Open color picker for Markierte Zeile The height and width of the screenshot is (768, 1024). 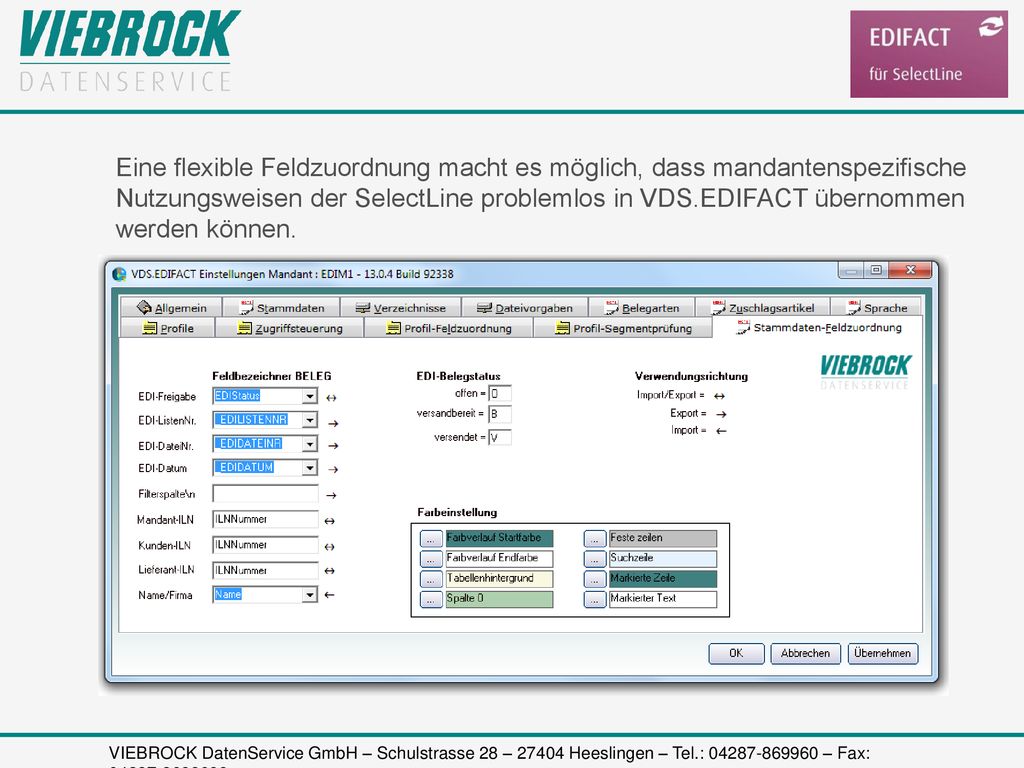[595, 580]
